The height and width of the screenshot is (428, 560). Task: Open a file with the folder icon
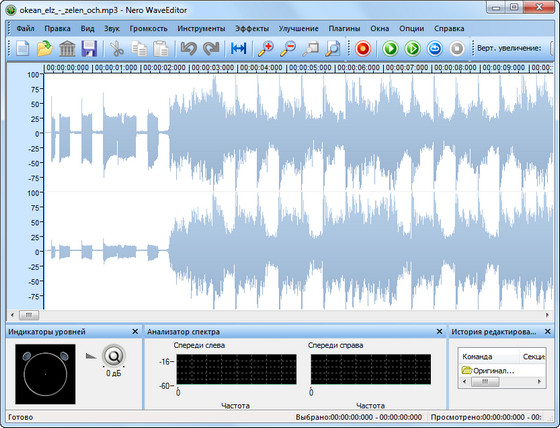click(x=45, y=49)
